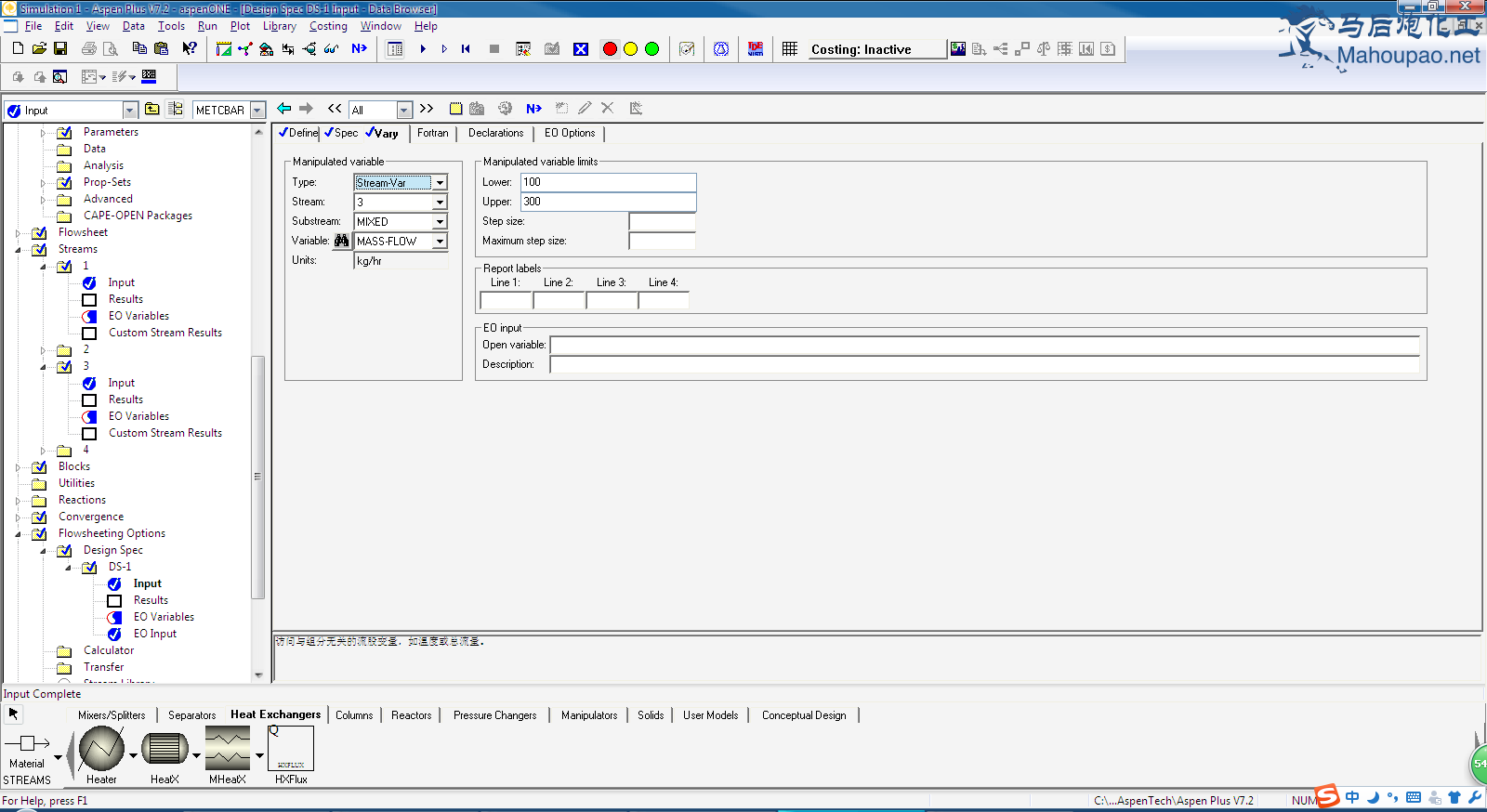Click the delete X icon in browser toolbar

tap(608, 109)
